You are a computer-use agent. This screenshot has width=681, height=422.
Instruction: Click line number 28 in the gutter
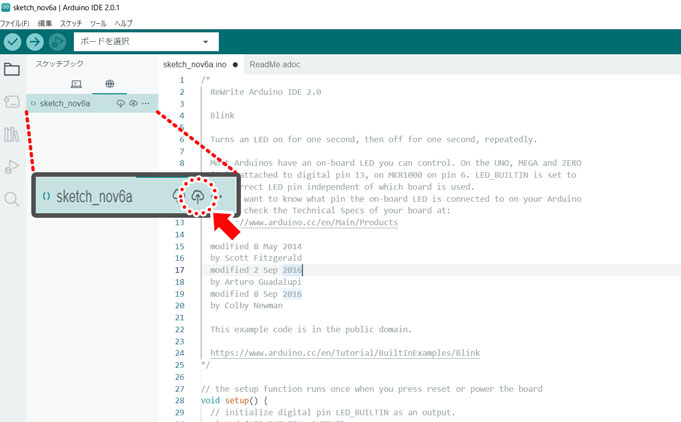180,401
